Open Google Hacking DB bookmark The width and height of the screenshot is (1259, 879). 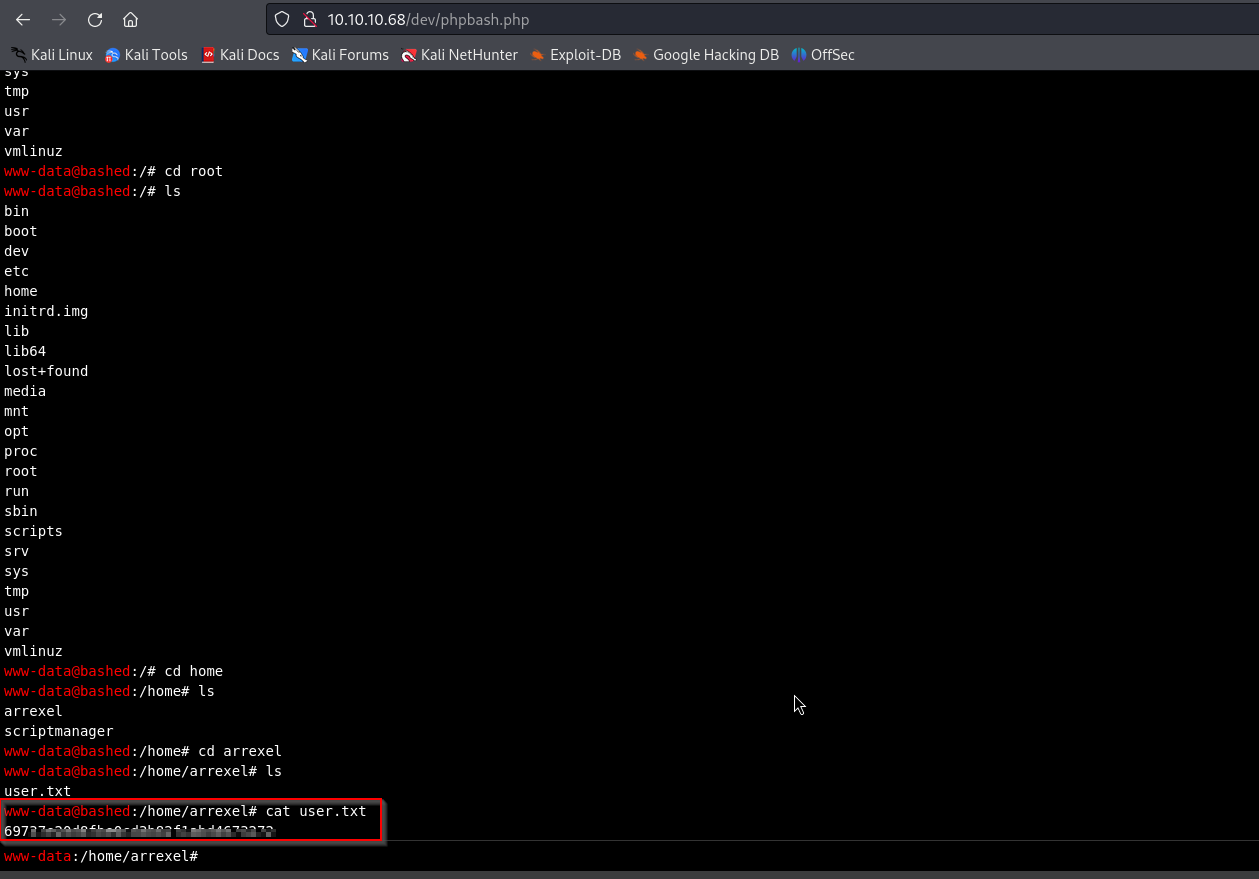click(x=706, y=55)
